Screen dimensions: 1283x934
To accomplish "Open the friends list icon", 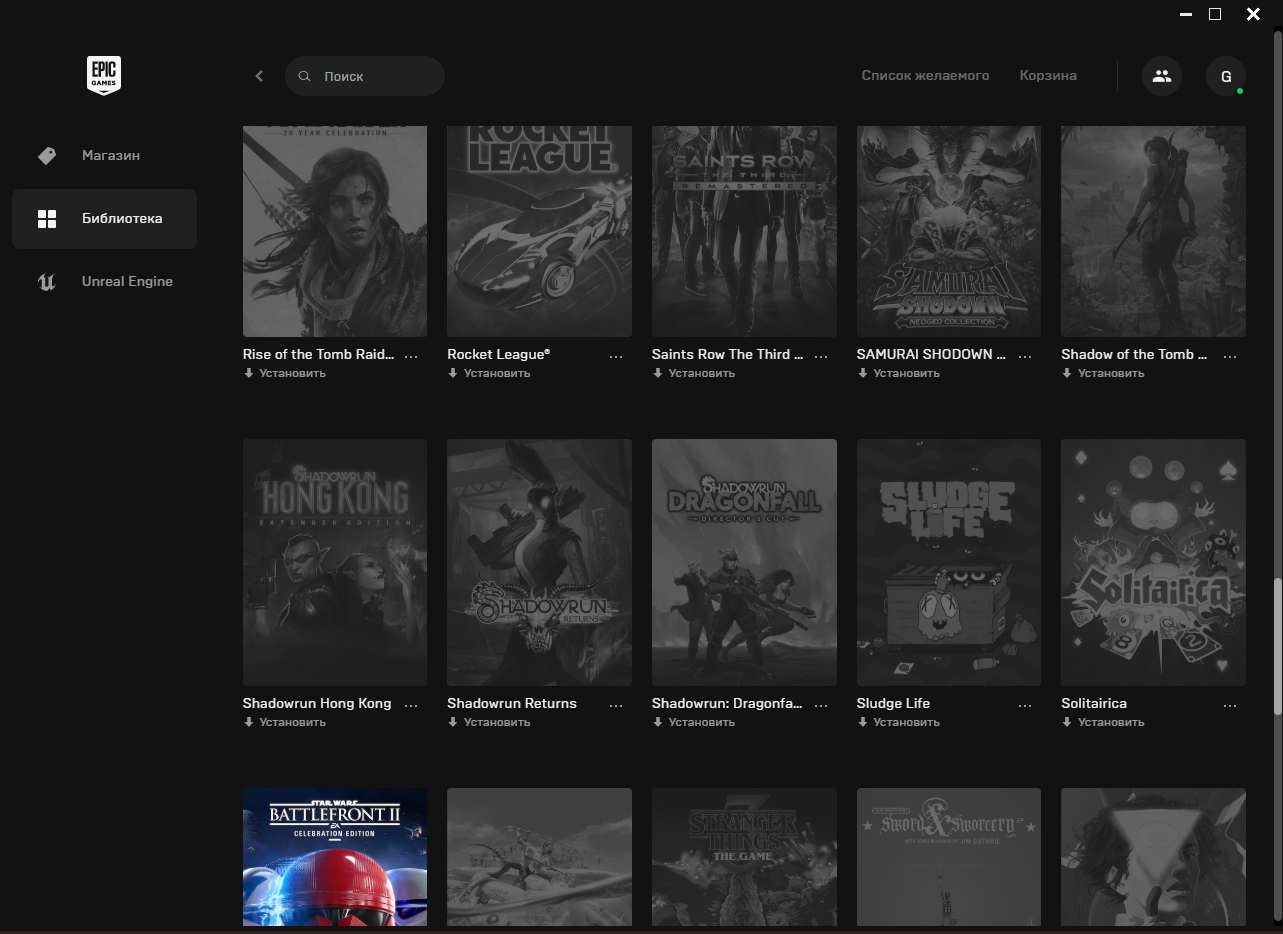I will (1162, 76).
